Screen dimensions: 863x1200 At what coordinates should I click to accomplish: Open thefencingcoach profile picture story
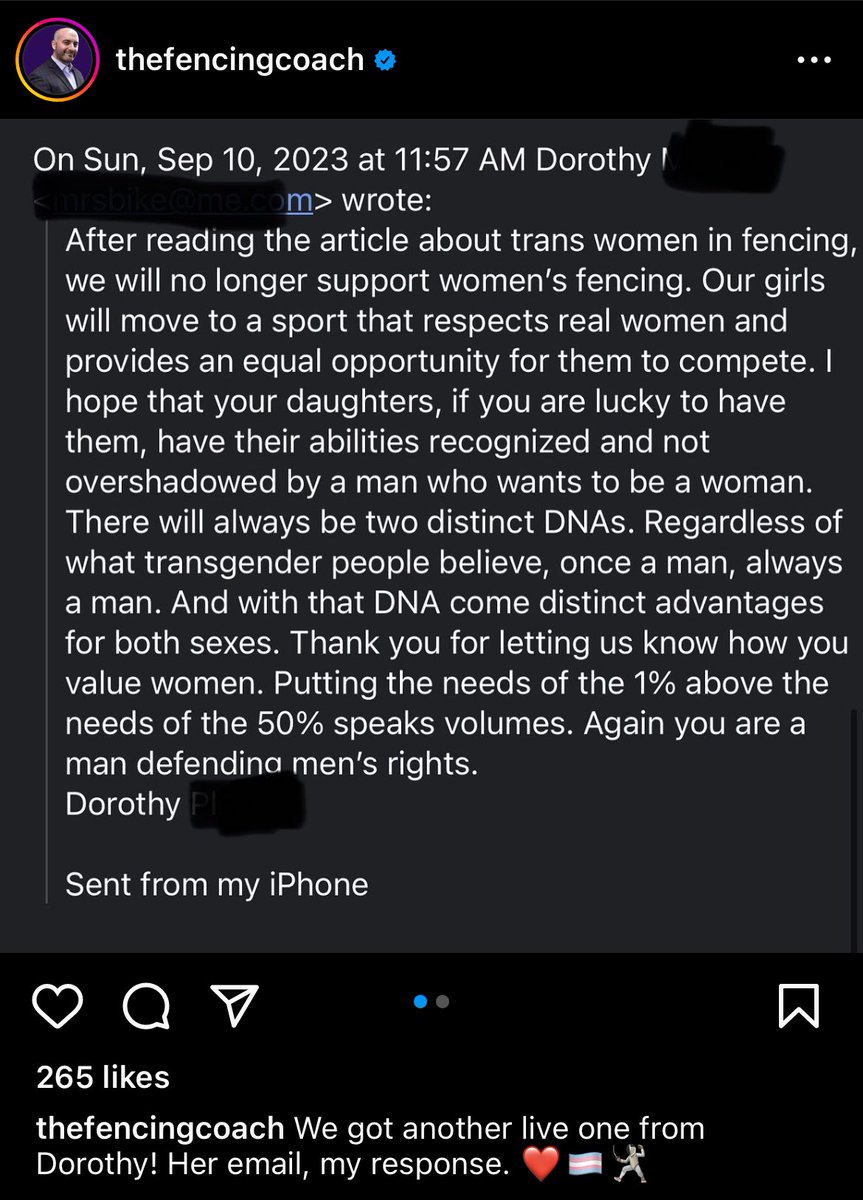[x=57, y=60]
